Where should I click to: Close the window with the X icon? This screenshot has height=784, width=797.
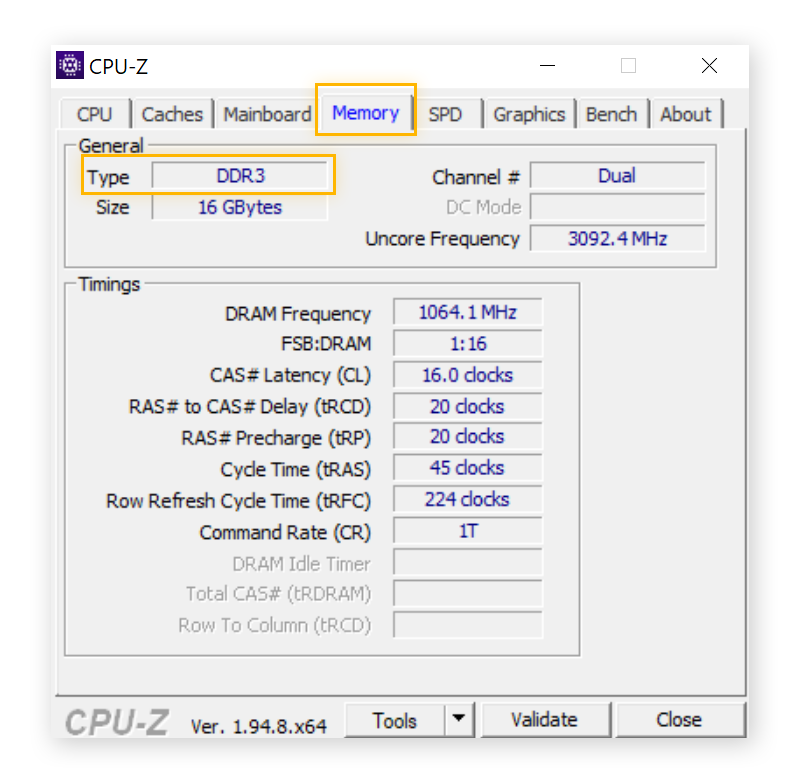[x=709, y=66]
